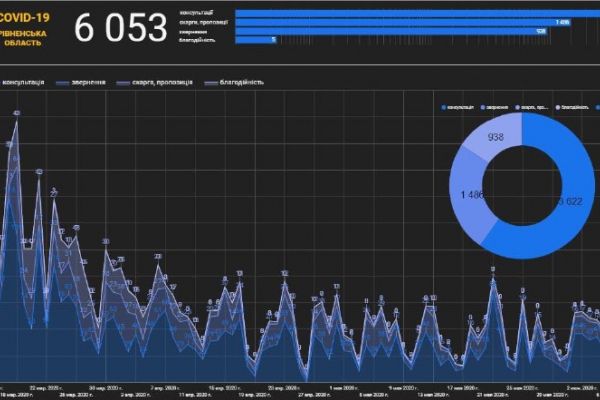Toggle the благодійність series in chart legend
Viewport: 600px width, 400px height.
click(x=234, y=82)
